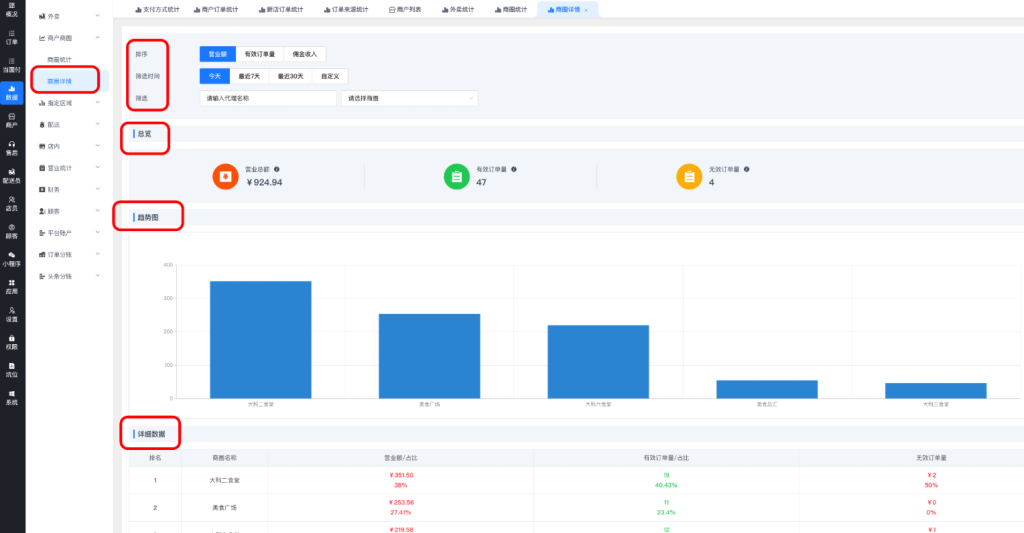1024x533 pixels.
Task: Switch to the 商户列表 tab
Action: pos(404,9)
